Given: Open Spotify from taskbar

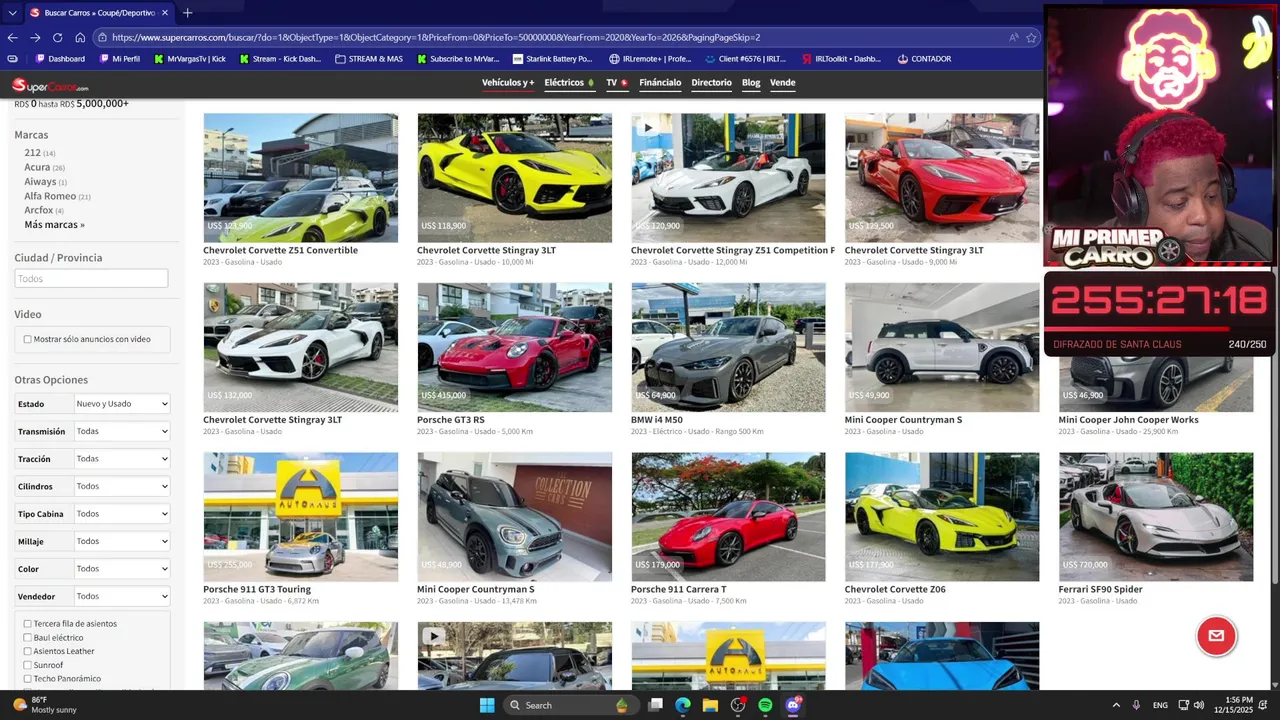Looking at the screenshot, I should [765, 705].
